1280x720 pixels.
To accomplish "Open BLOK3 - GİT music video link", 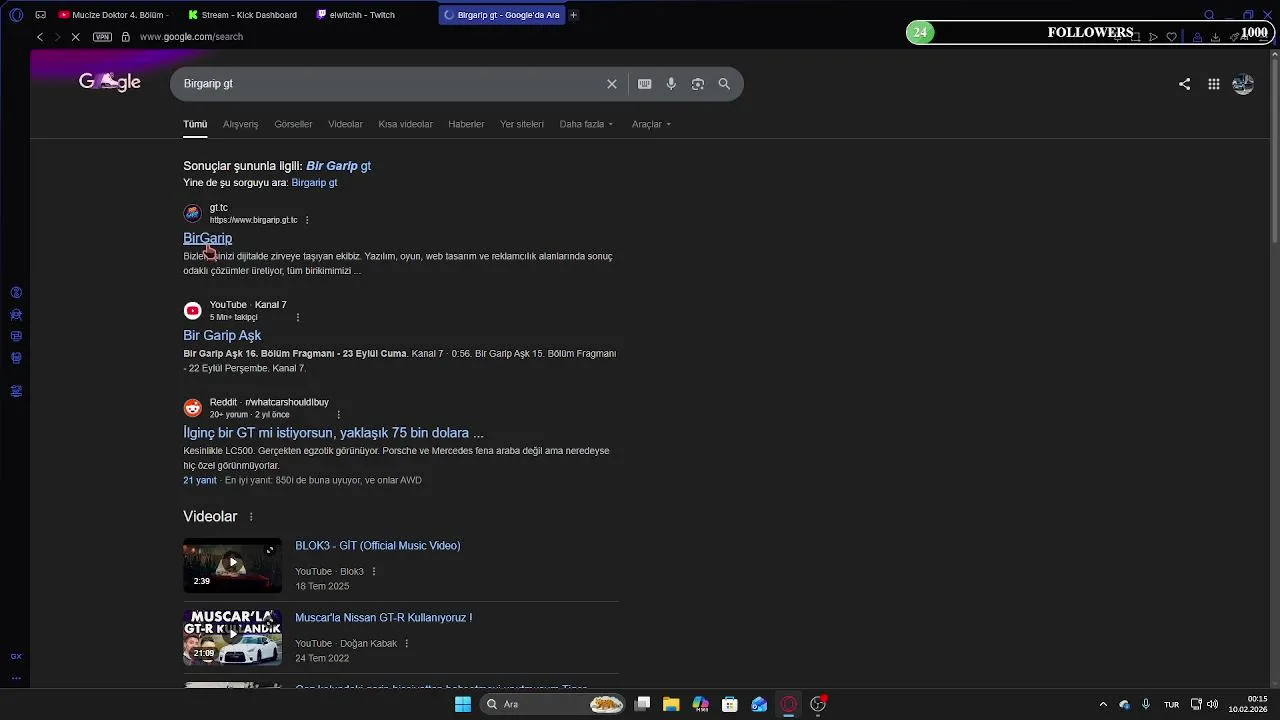I will click(x=378, y=546).
